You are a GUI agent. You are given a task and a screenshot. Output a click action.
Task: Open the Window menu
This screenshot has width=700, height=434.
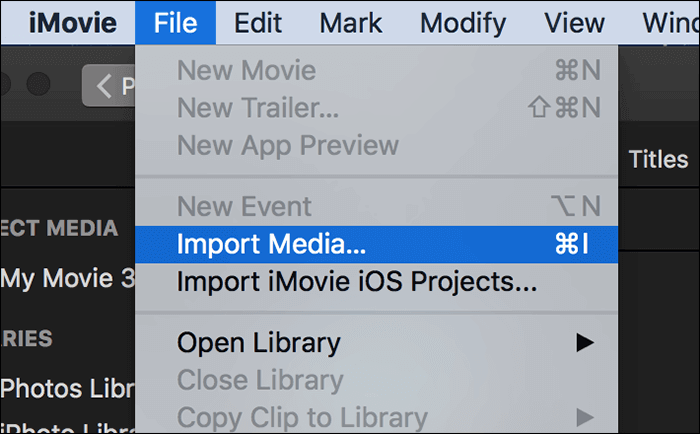[x=672, y=22]
